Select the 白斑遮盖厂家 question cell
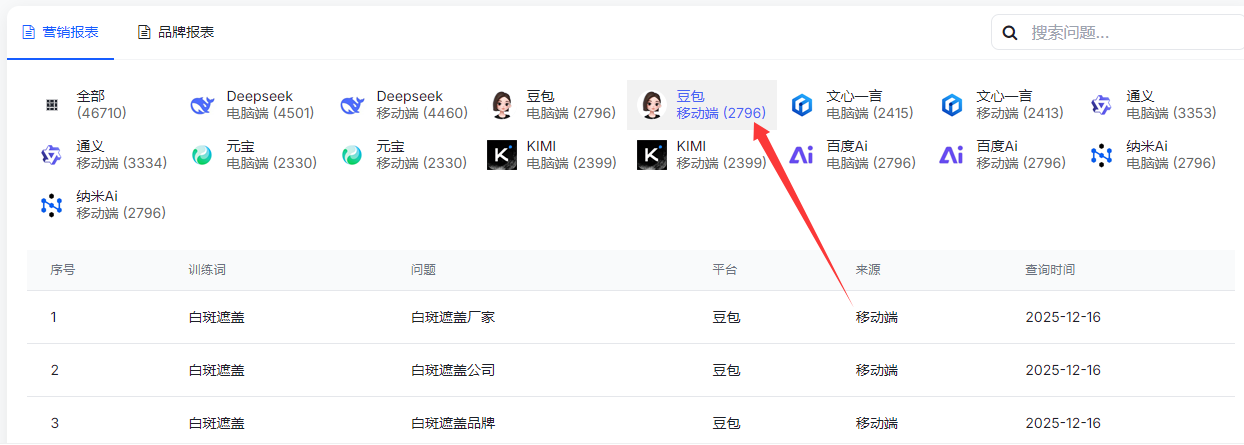The height and width of the screenshot is (445, 1244). (453, 317)
